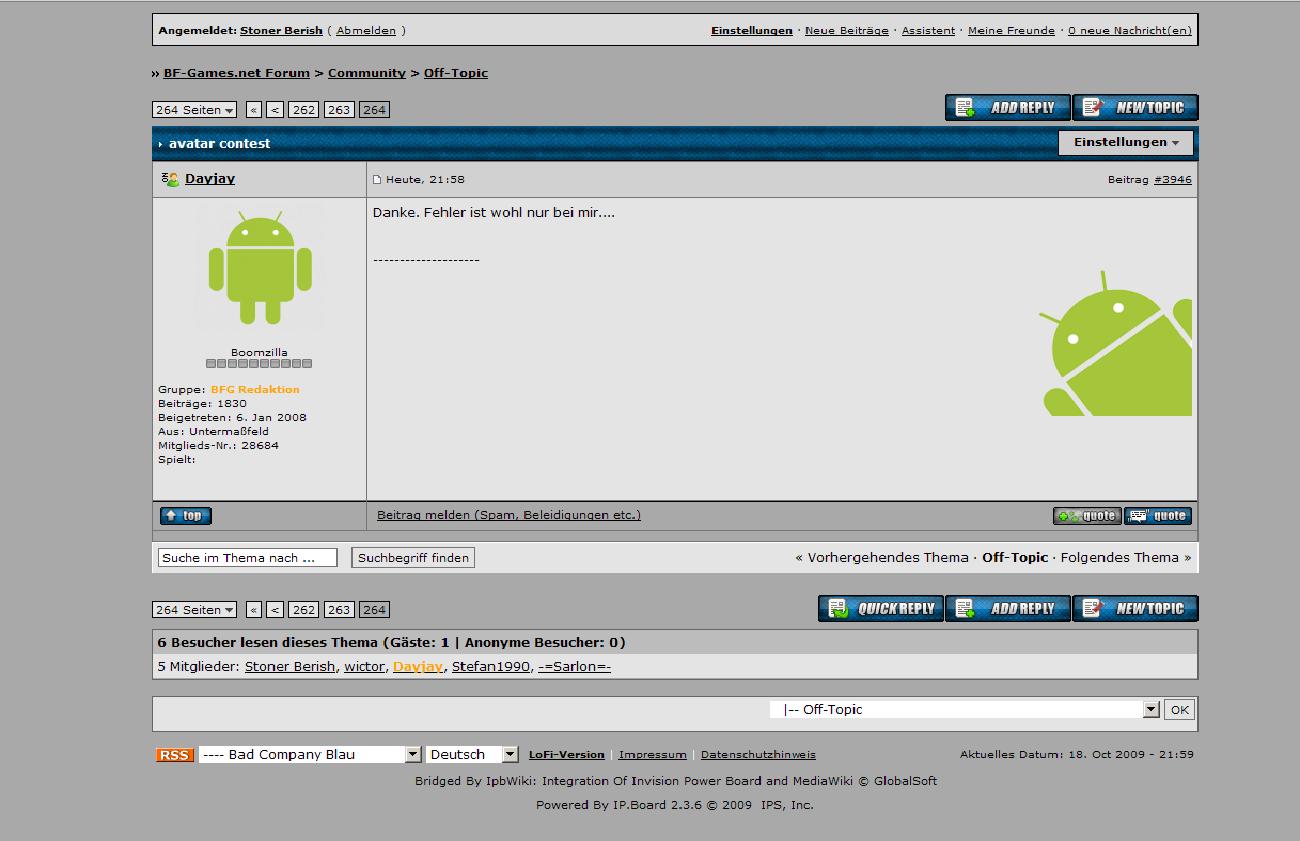The height and width of the screenshot is (841, 1300).
Task: Click the bottom NEW TOPIC button
Action: [x=1135, y=609]
